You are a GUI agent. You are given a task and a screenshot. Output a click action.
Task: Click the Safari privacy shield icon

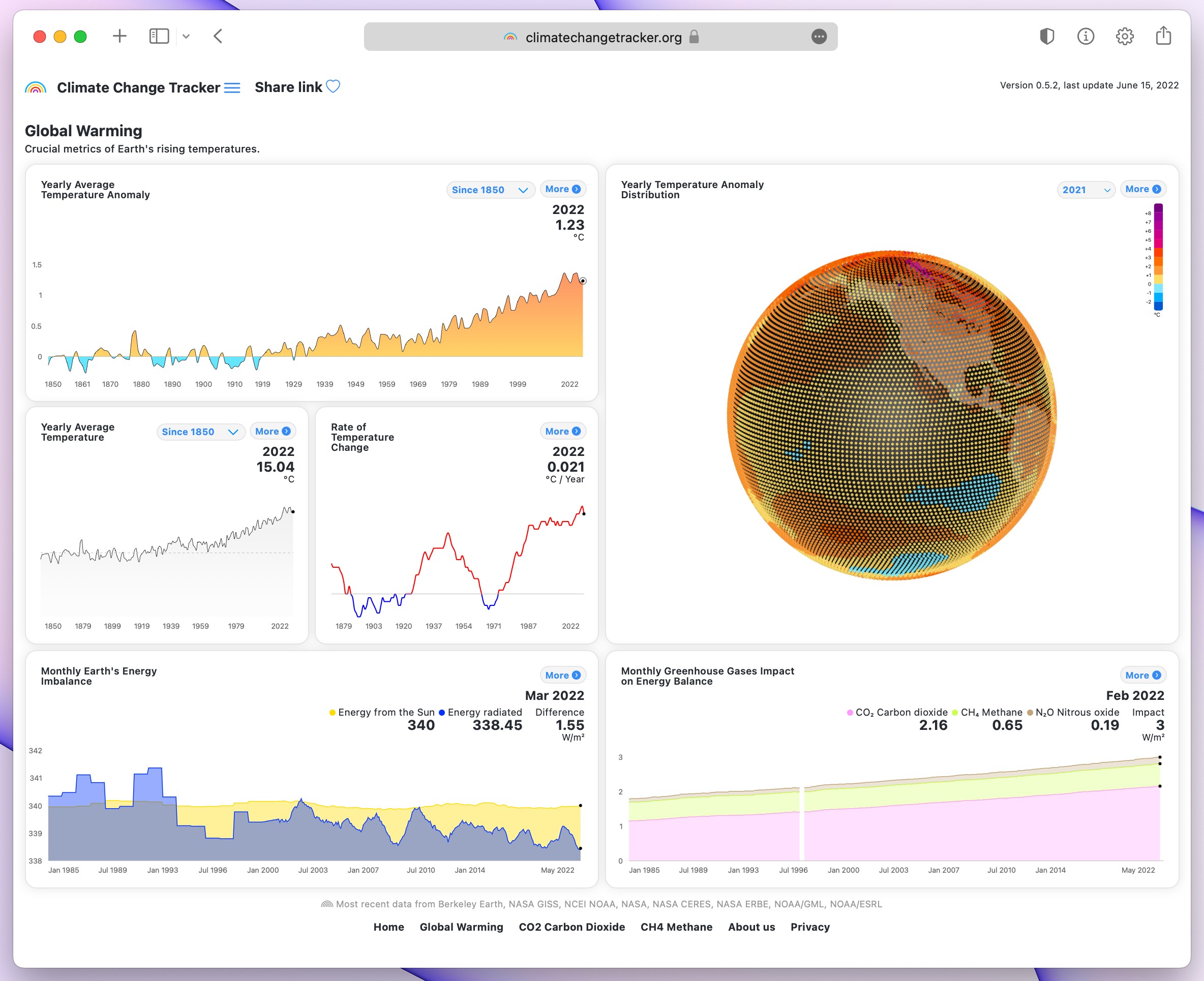1046,37
